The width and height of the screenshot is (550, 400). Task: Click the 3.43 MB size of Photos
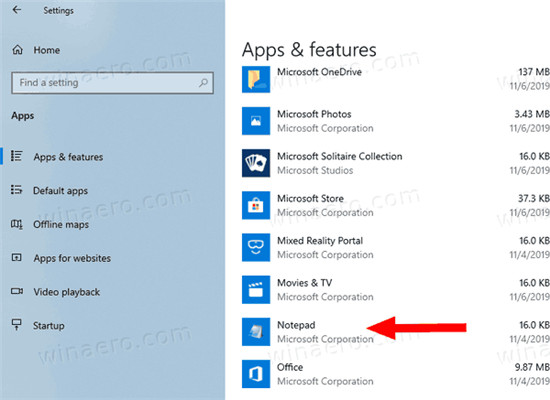click(x=532, y=114)
